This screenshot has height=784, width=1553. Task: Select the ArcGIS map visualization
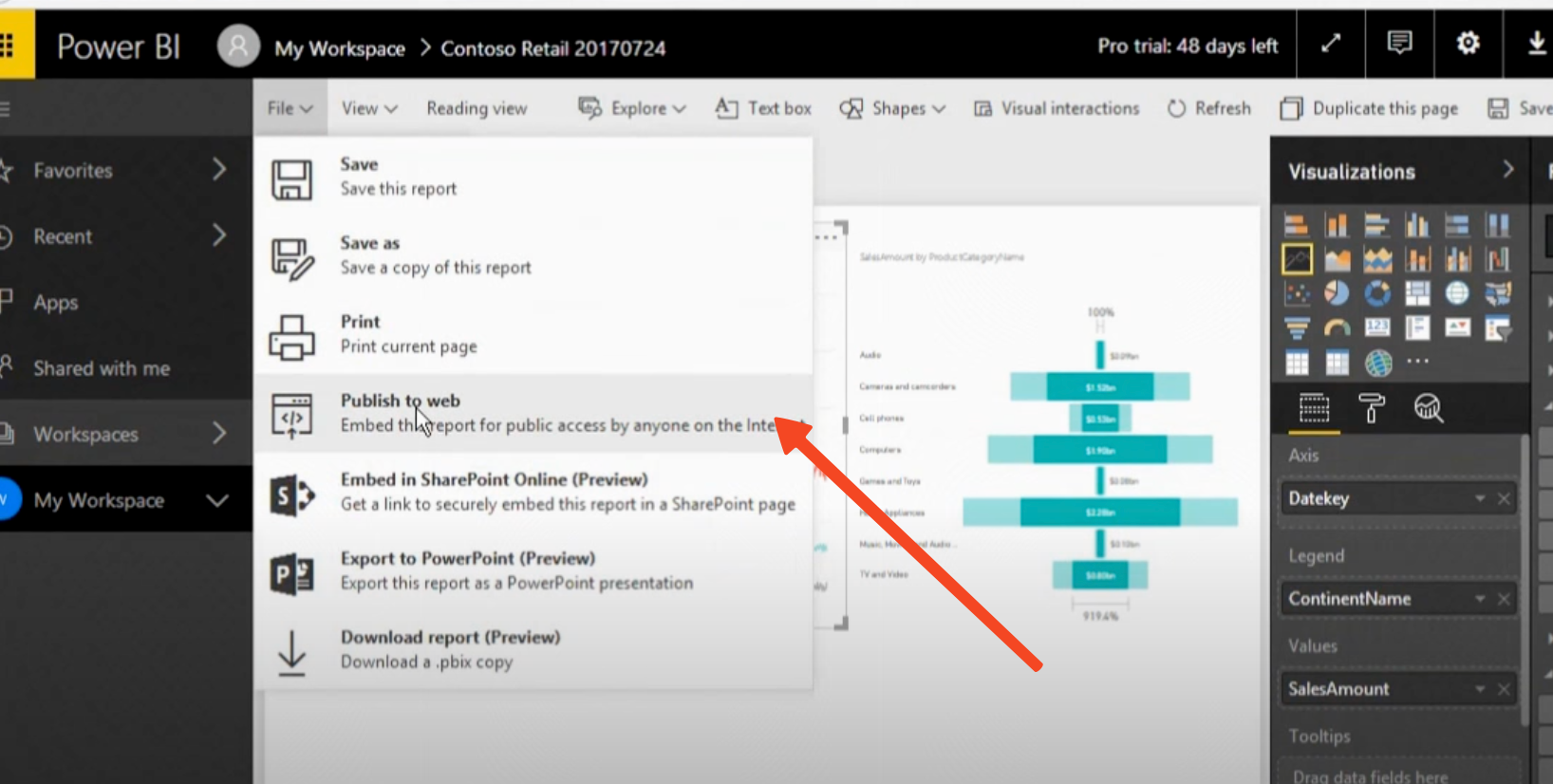pyautogui.click(x=1376, y=363)
